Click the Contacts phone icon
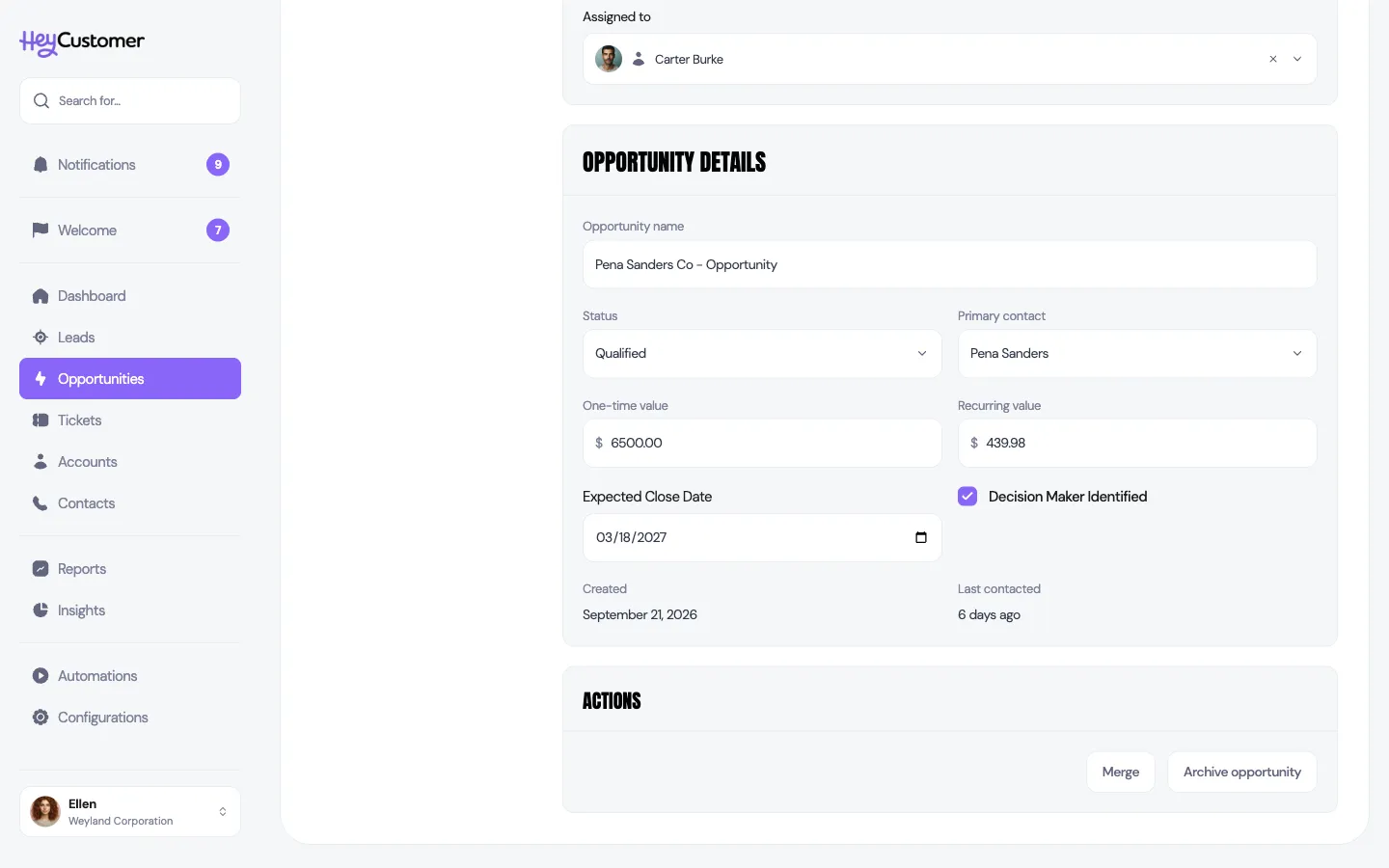The image size is (1389, 868). coord(41,503)
